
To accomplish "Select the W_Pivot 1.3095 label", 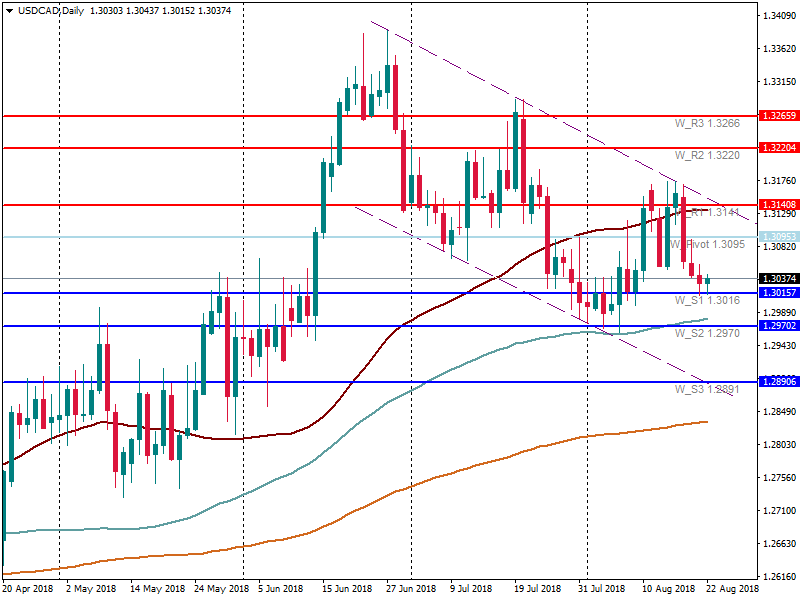I will tap(706, 245).
